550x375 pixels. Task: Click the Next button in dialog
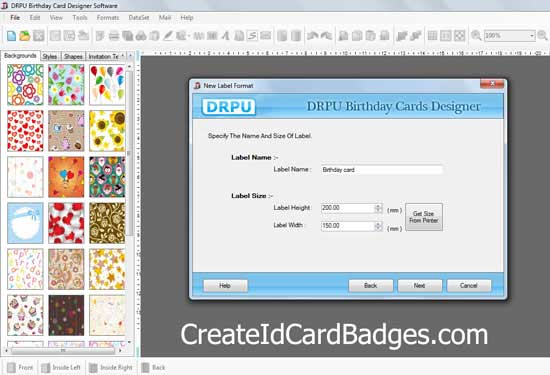click(x=420, y=286)
